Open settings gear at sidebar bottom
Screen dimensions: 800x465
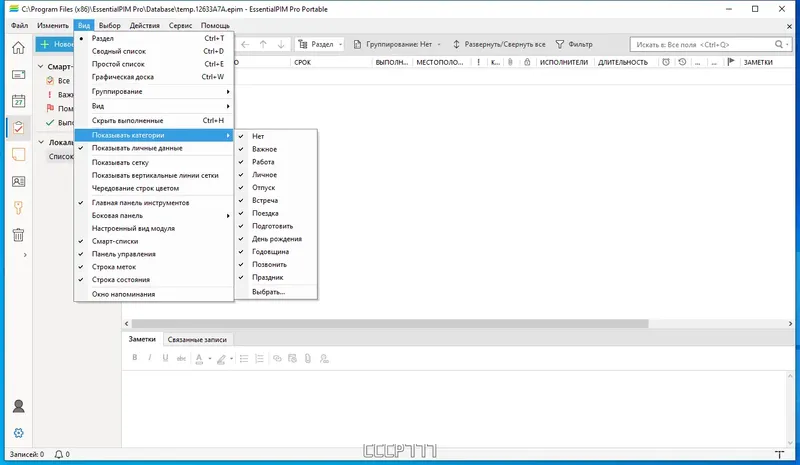pos(18,433)
